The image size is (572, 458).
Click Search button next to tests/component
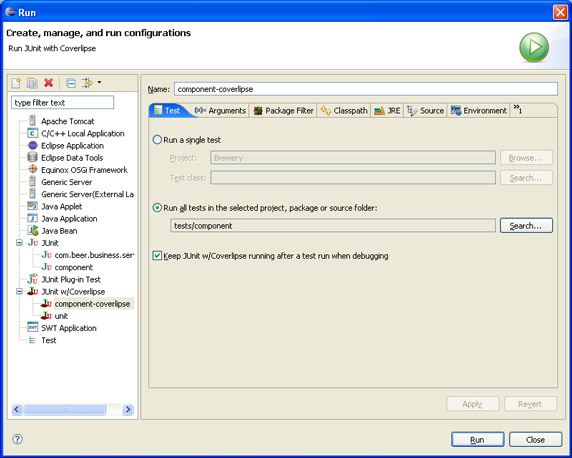click(x=526, y=226)
